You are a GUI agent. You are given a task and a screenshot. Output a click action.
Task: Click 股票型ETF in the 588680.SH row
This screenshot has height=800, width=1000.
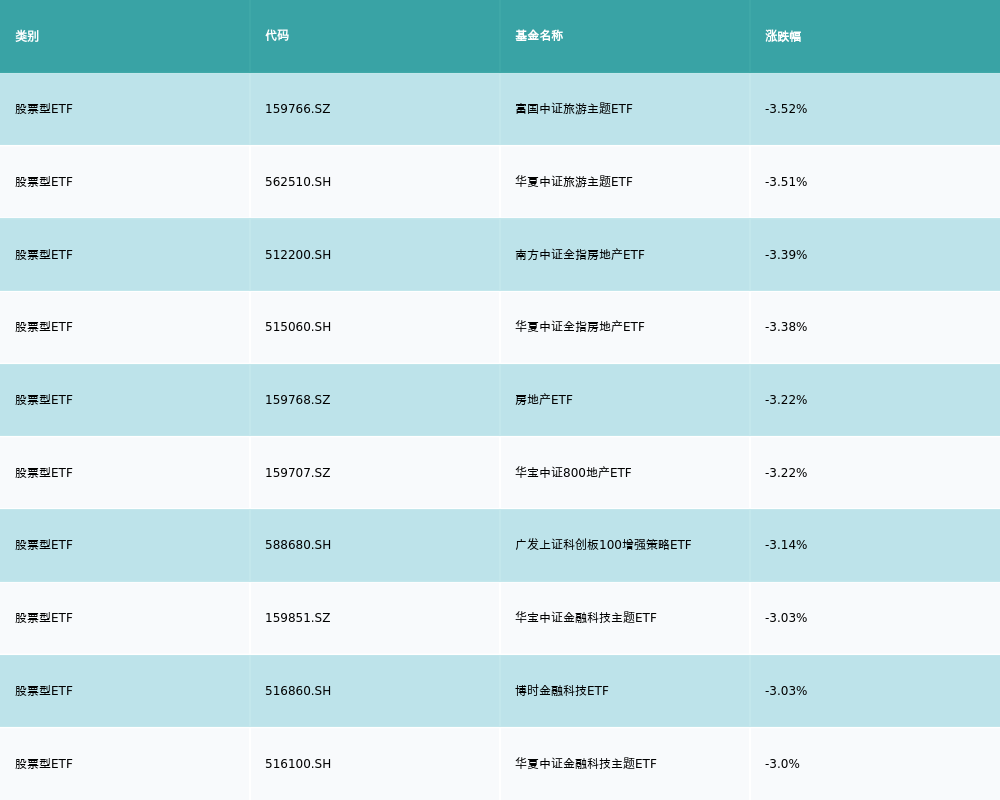click(x=44, y=545)
